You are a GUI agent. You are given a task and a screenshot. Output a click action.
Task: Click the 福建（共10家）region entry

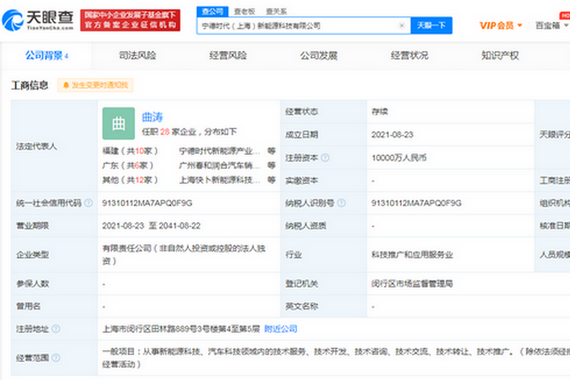pyautogui.click(x=130, y=151)
